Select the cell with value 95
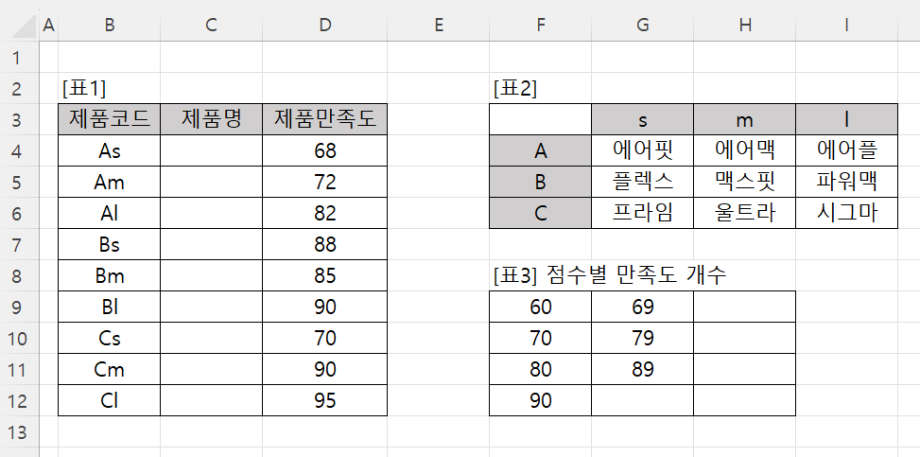920x457 pixels. point(325,400)
